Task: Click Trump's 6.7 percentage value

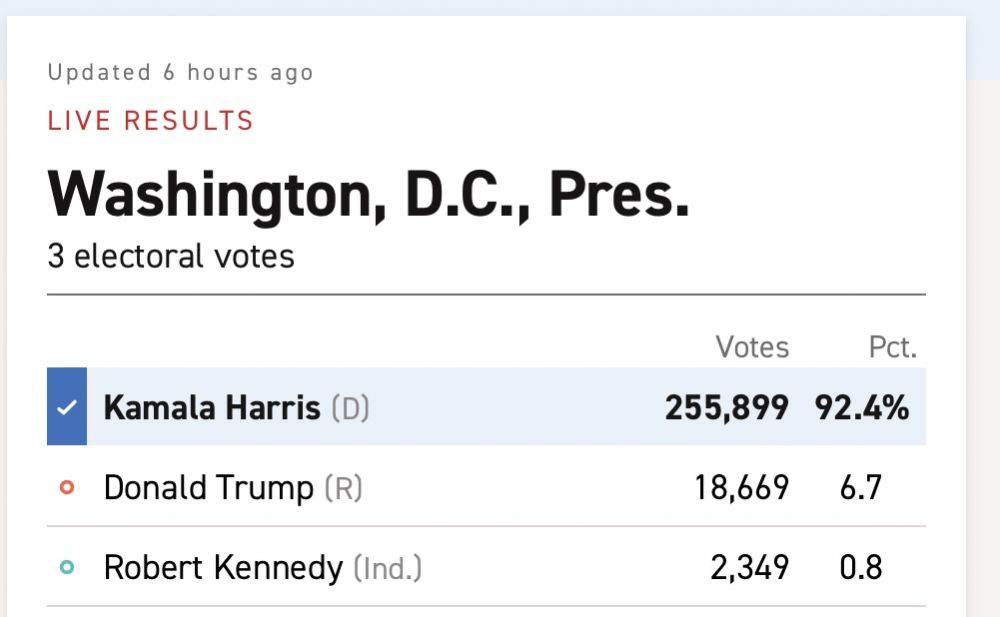Action: click(x=861, y=488)
